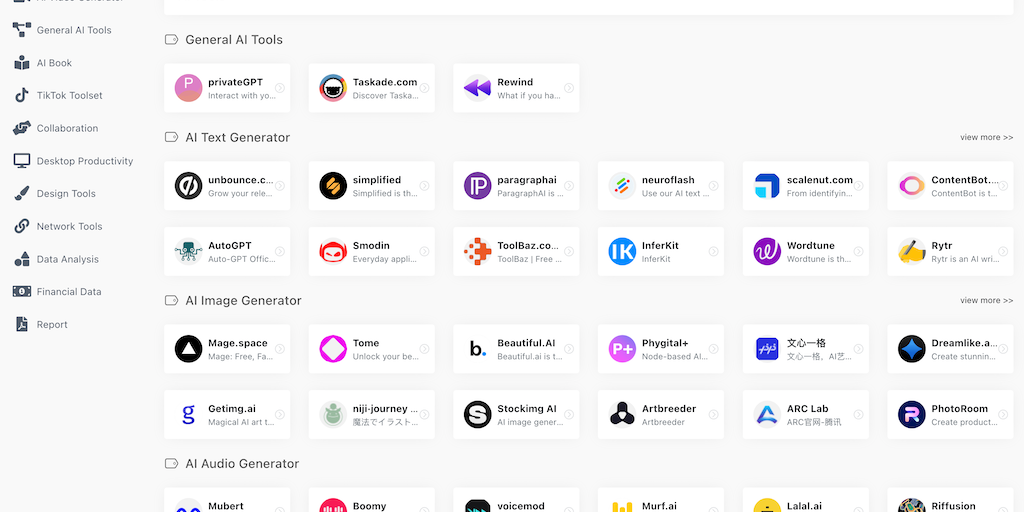
Task: Select TikTok Toolset in sidebar menu
Action: pyautogui.click(x=69, y=95)
